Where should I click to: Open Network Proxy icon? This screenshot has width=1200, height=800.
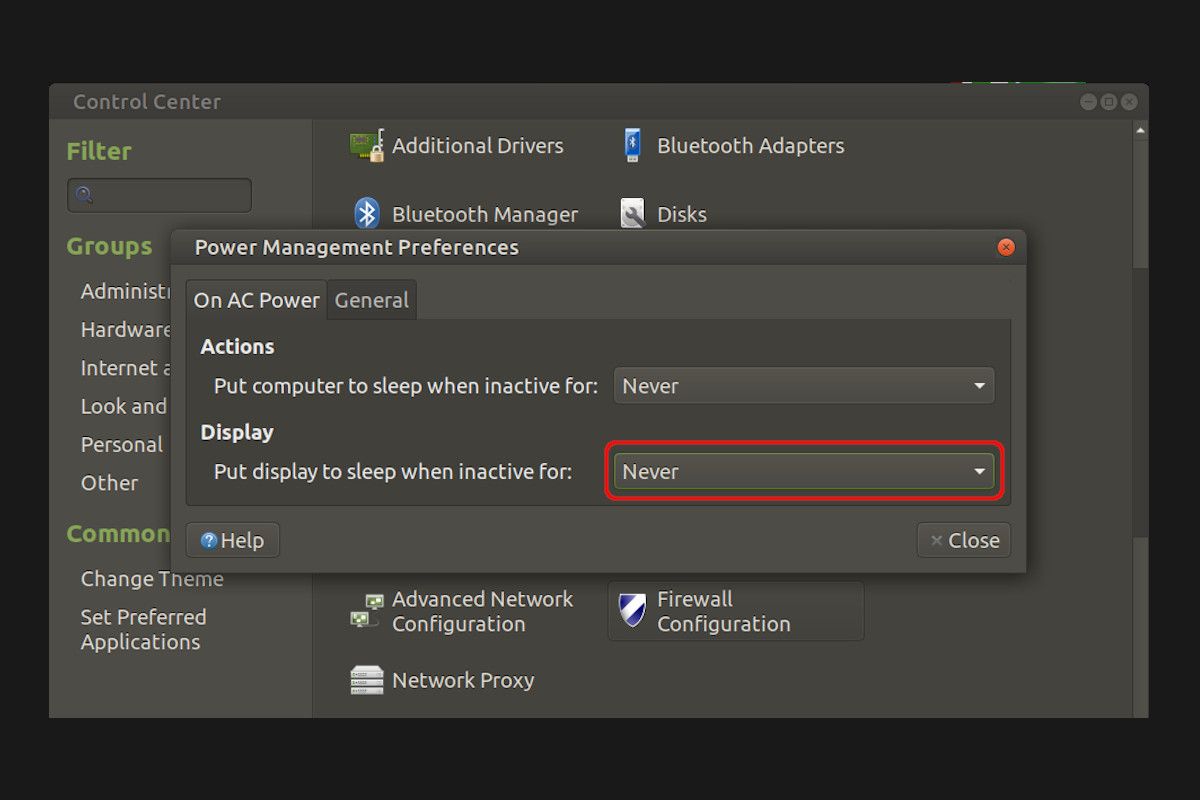click(367, 680)
